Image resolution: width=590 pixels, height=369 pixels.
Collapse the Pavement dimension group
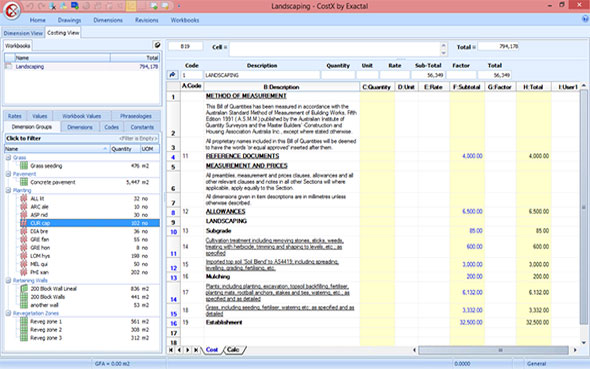pyautogui.click(x=8, y=174)
